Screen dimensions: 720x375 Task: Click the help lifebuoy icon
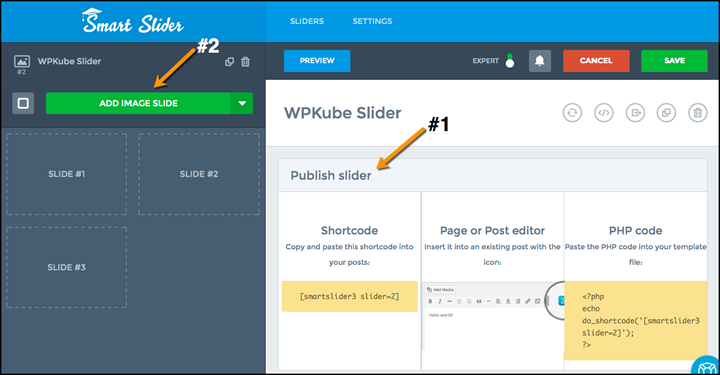pos(706,366)
